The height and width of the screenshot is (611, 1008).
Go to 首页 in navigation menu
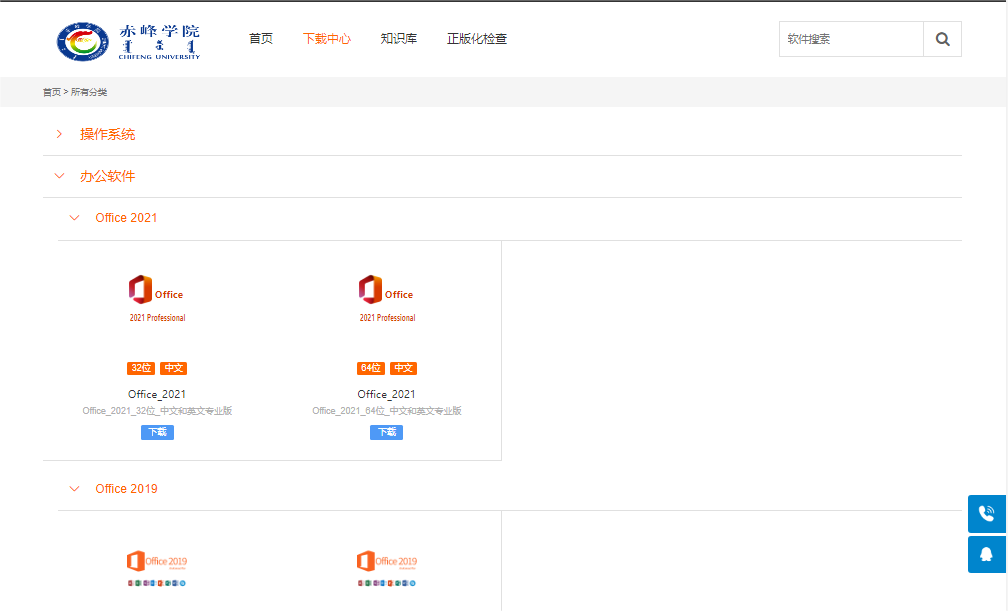click(261, 39)
